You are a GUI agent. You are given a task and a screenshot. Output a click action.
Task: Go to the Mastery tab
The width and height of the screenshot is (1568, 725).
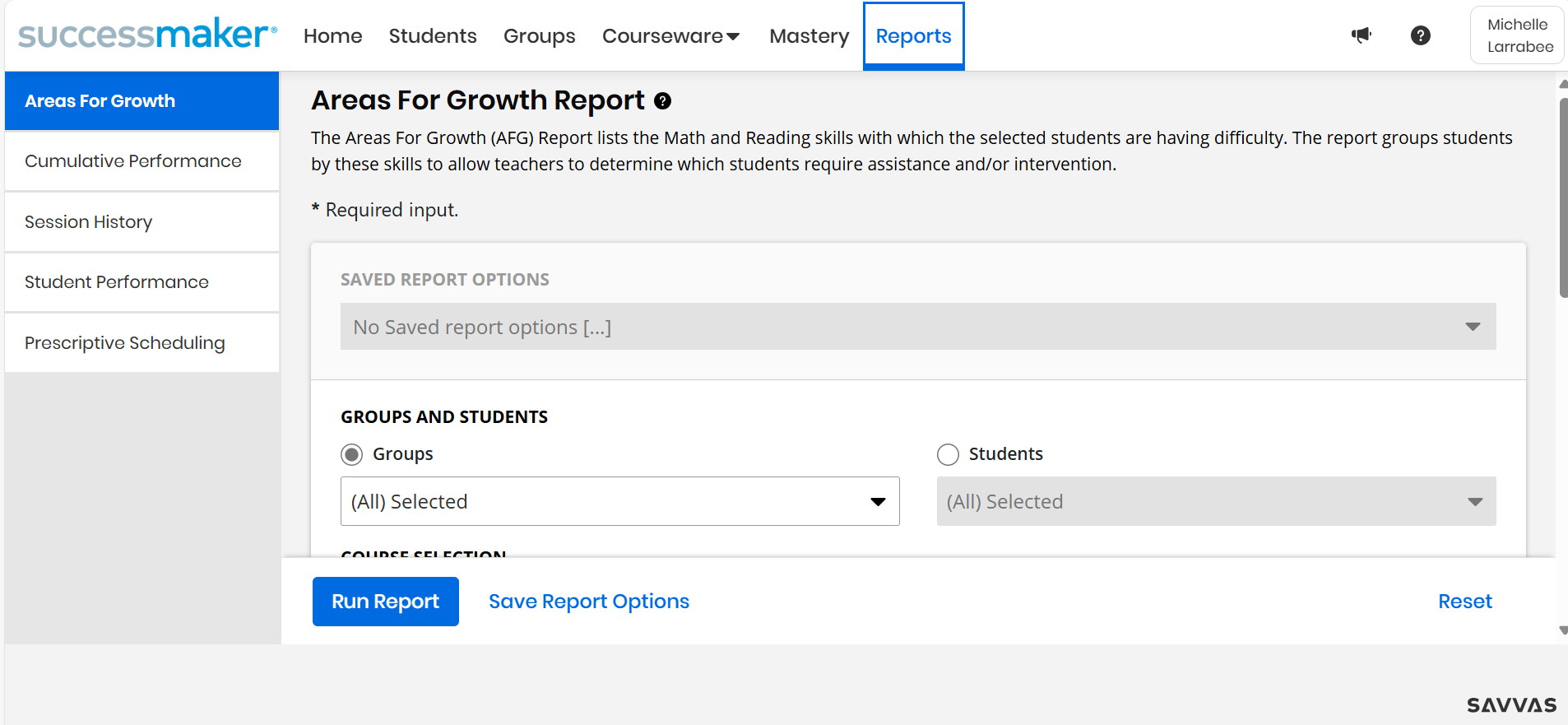pos(809,36)
